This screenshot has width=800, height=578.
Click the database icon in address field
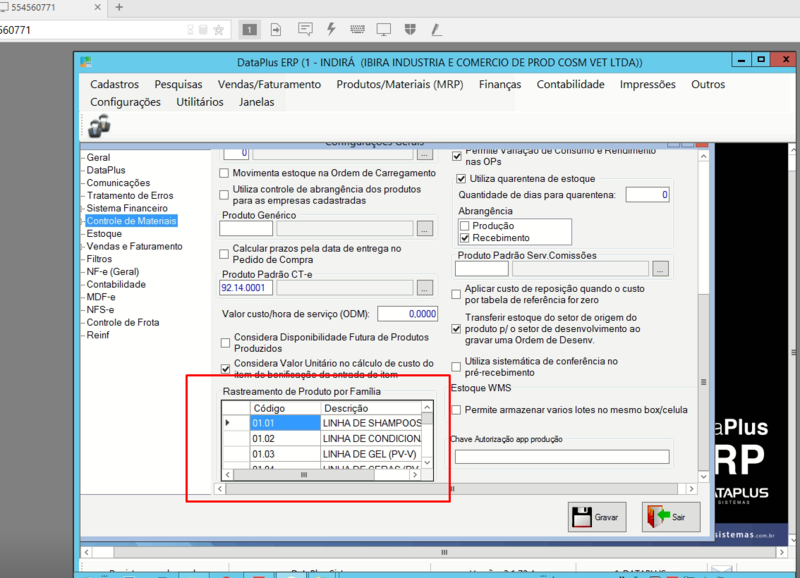point(203,30)
